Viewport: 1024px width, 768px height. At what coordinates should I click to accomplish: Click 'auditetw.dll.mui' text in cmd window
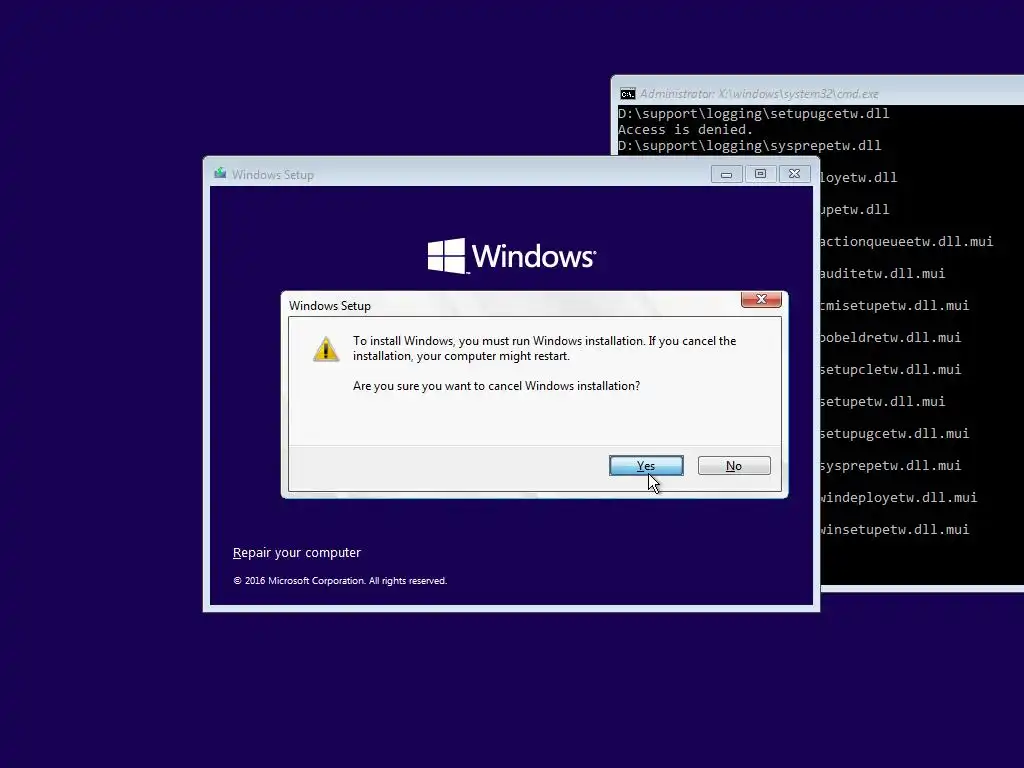pos(883,274)
